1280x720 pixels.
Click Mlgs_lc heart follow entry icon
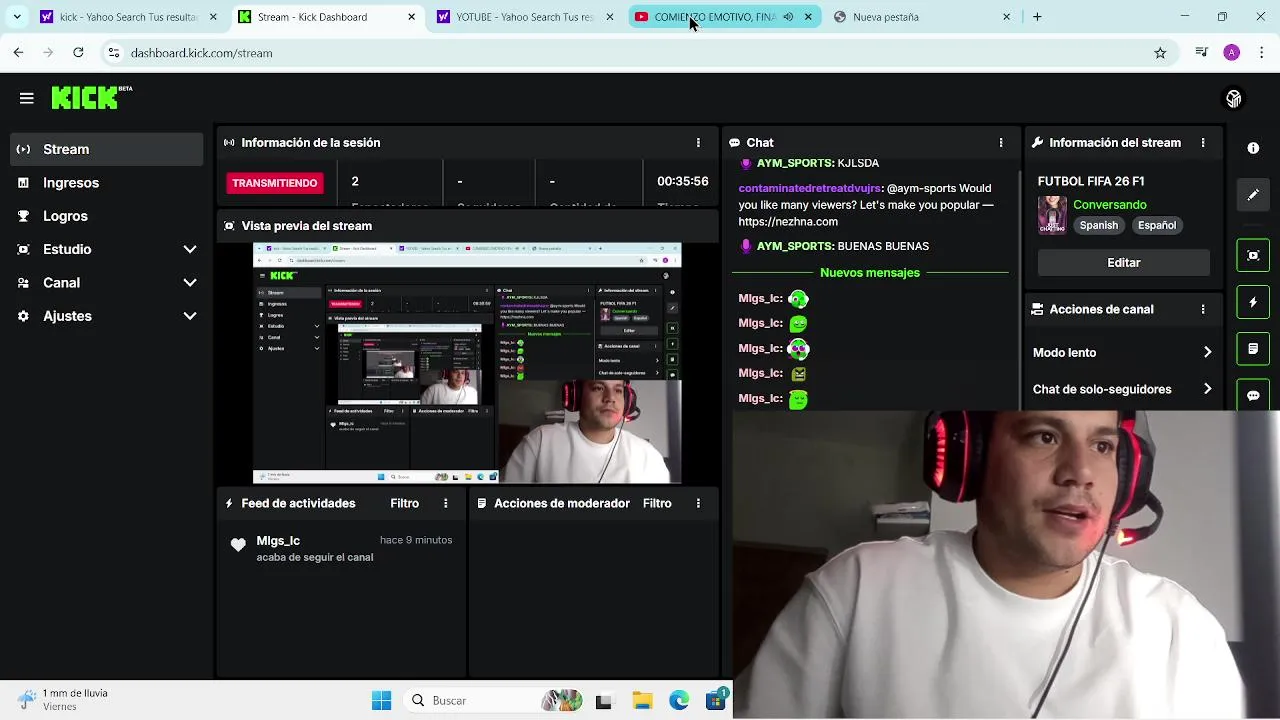pyautogui.click(x=238, y=545)
